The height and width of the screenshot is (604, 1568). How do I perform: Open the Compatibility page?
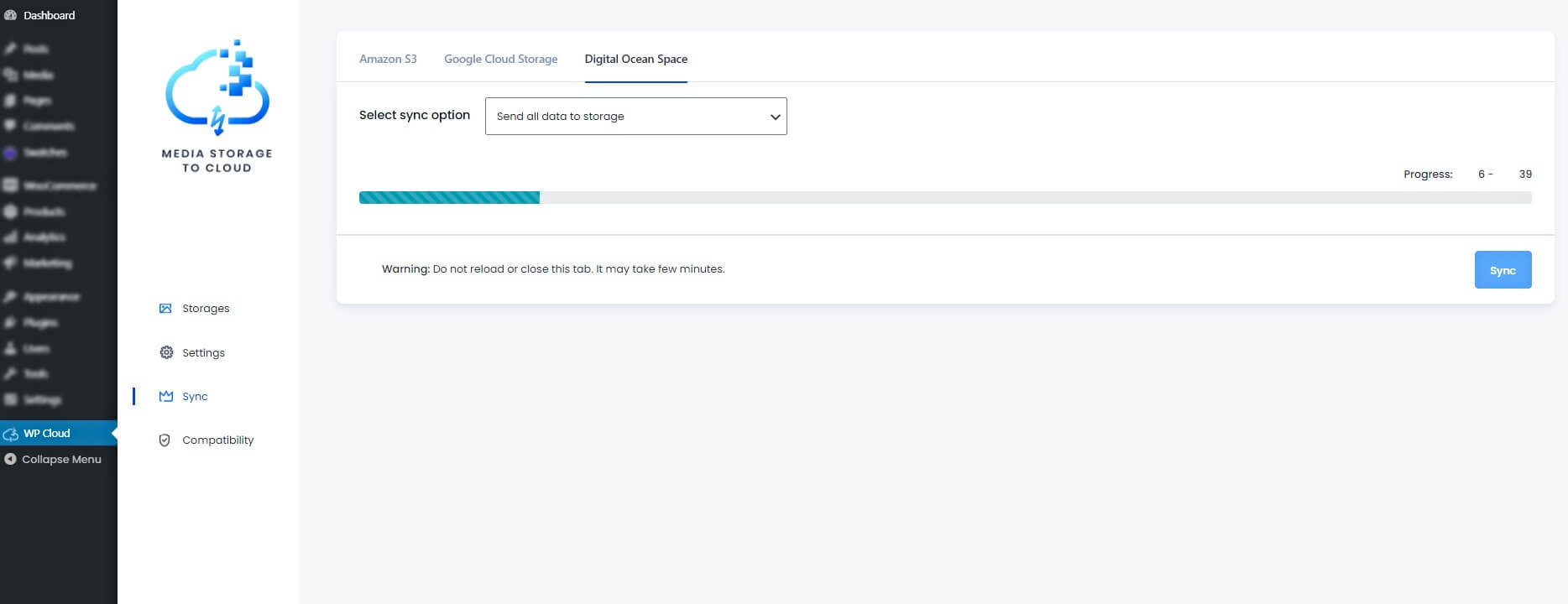pyautogui.click(x=217, y=440)
